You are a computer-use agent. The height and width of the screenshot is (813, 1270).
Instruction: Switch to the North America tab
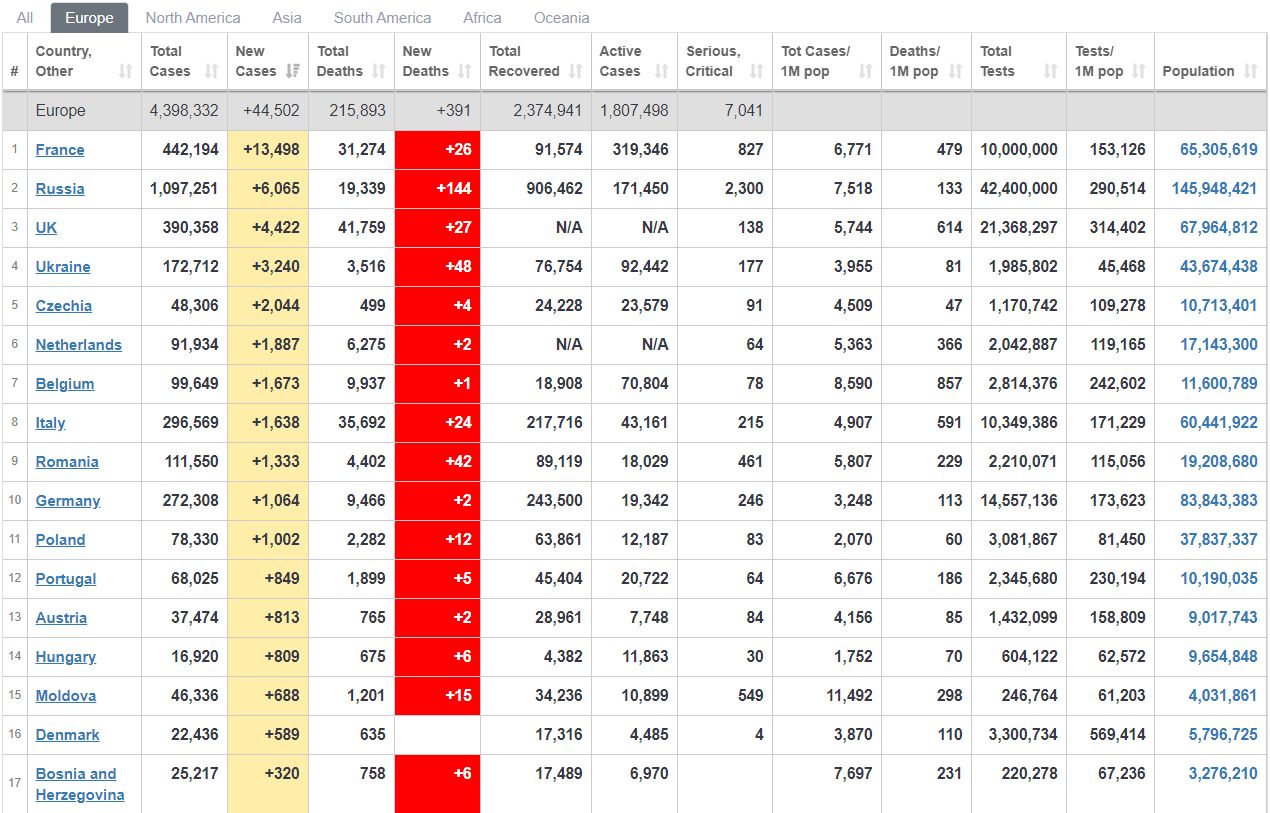193,18
